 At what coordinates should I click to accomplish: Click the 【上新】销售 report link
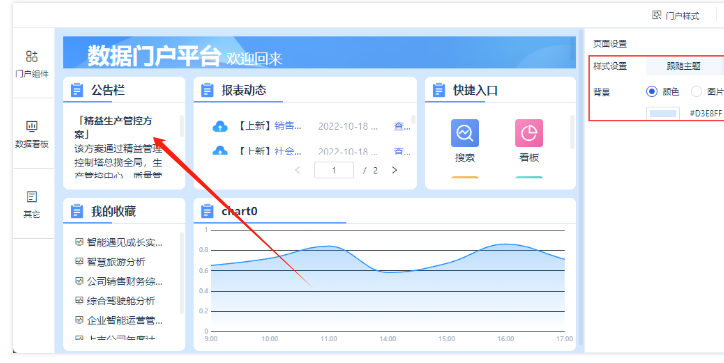(x=270, y=126)
